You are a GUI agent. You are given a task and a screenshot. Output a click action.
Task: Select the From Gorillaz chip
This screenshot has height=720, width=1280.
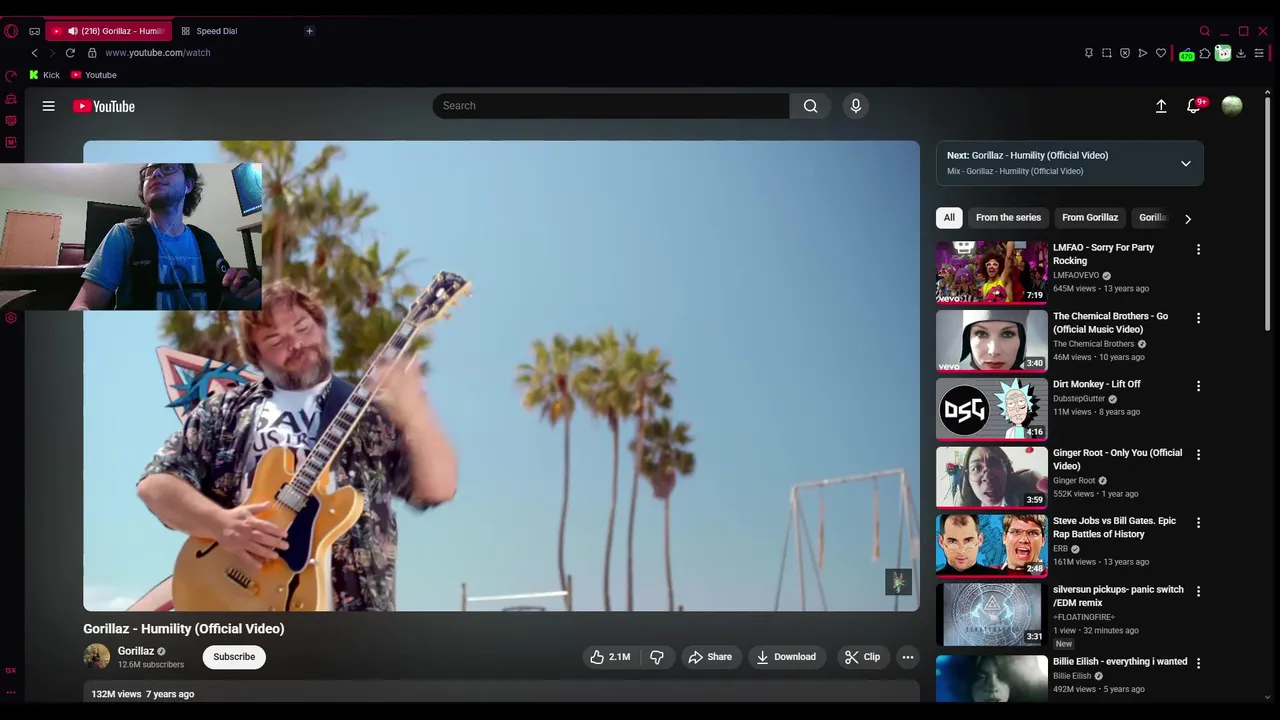coord(1090,218)
